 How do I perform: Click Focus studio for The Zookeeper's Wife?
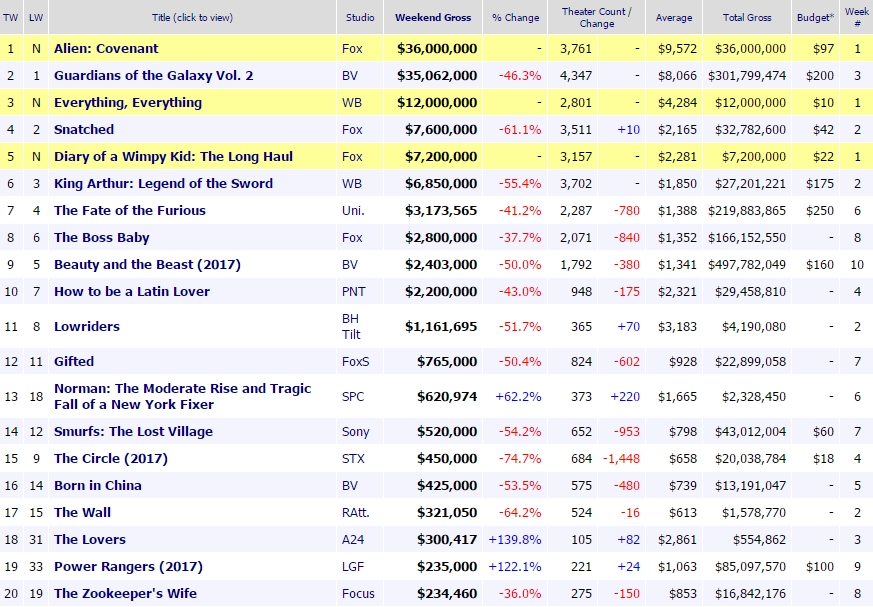(358, 594)
